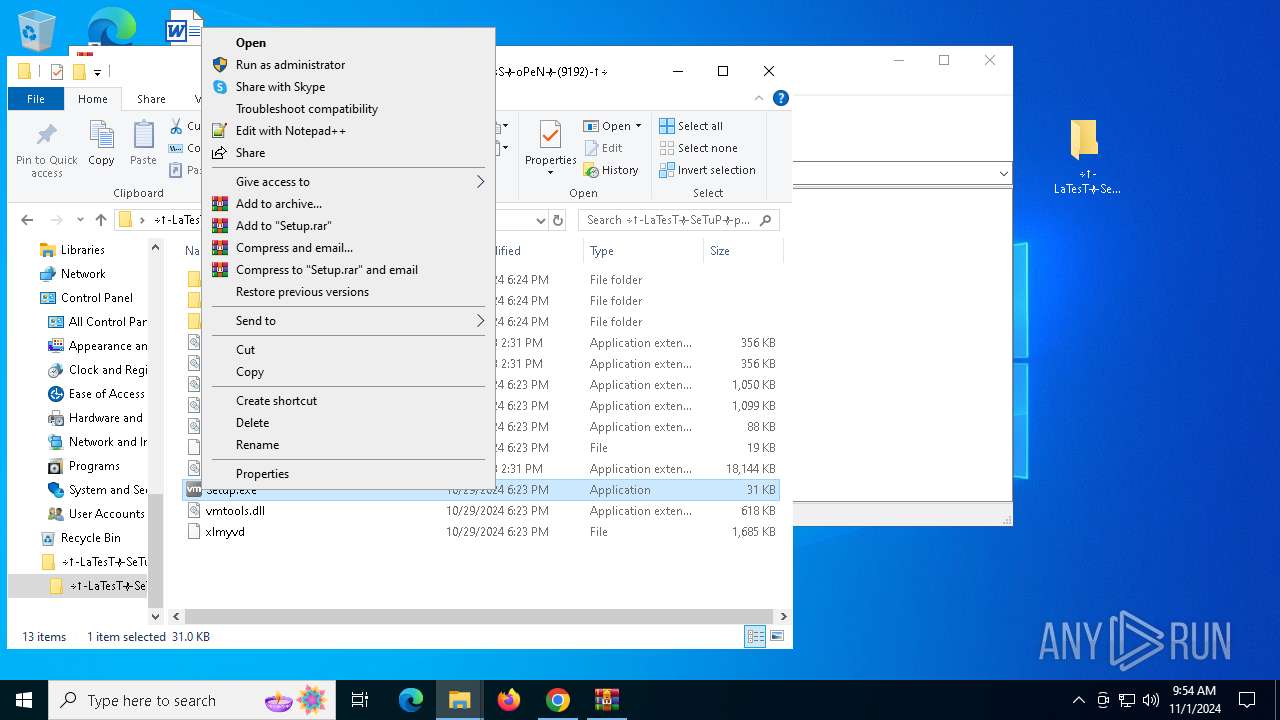Screen dimensions: 1280x720
Task: Click the Quick Access properties icon in title bar
Action: 56,71
